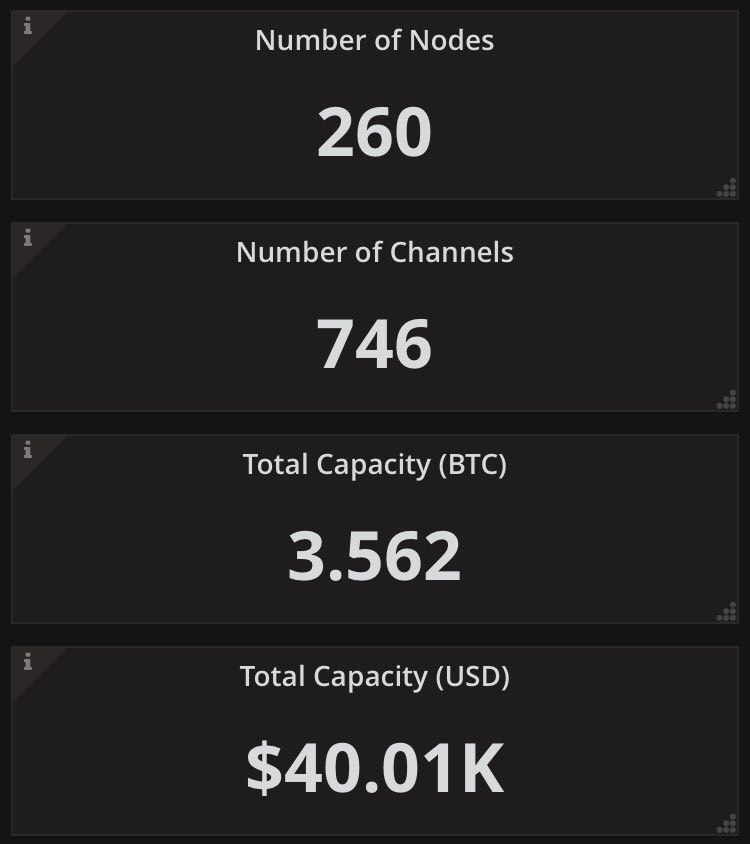Select resize corner of Total Capacity (BTC) panel
This screenshot has height=844, width=750.
pyautogui.click(x=727, y=612)
